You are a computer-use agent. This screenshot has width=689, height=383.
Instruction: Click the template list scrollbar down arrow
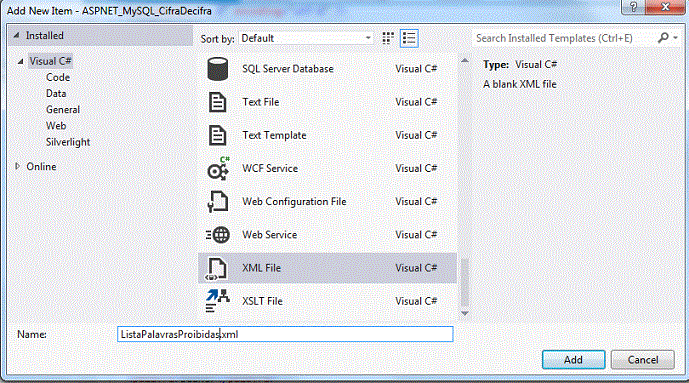click(464, 313)
